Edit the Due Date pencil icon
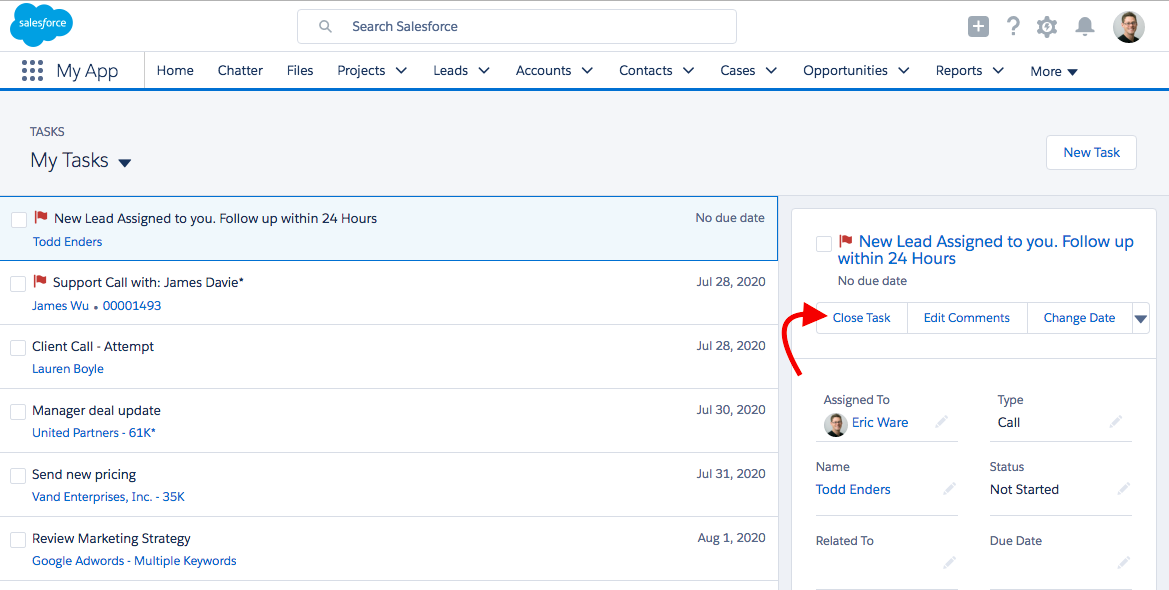The image size is (1169, 590). point(1124,562)
